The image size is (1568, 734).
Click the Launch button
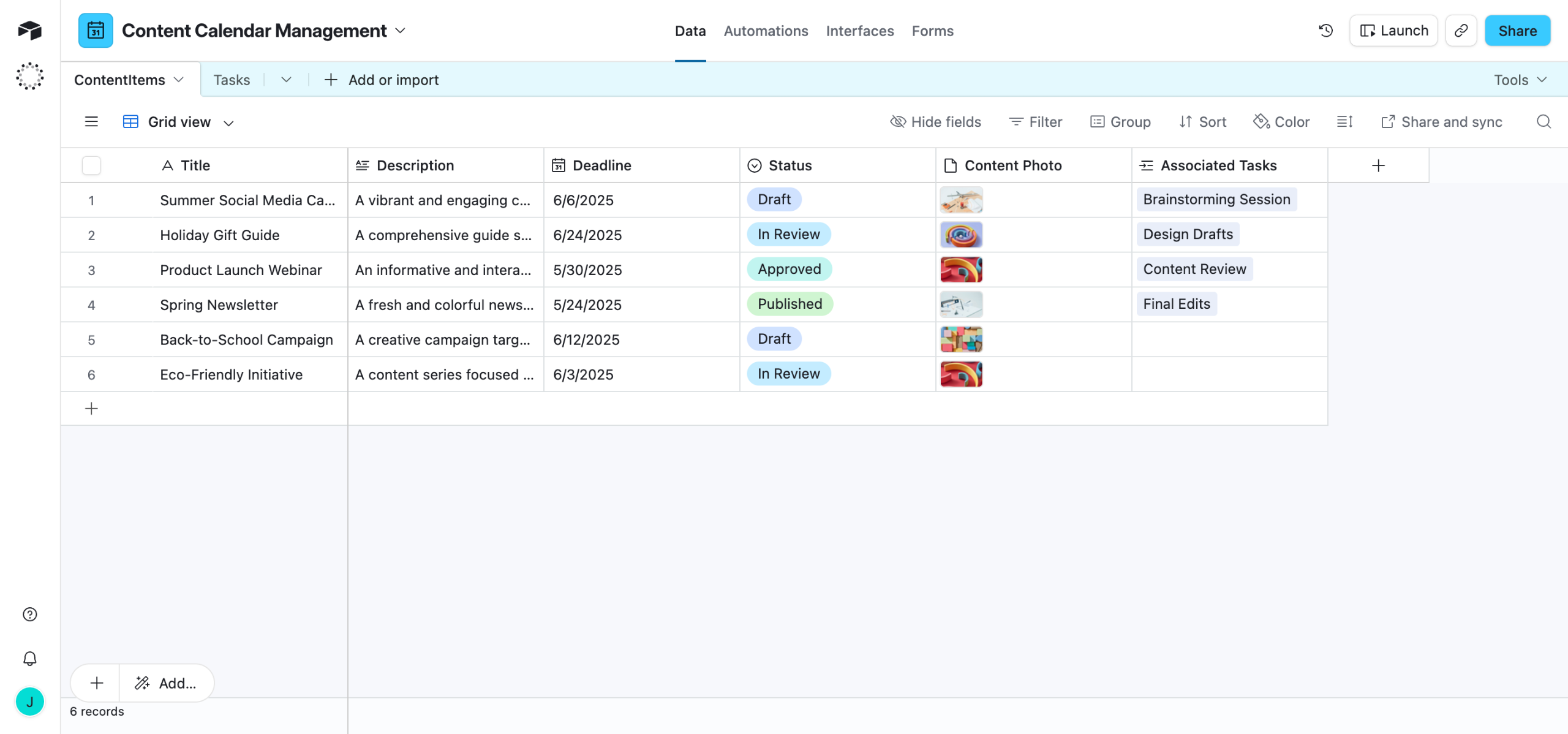(x=1393, y=31)
